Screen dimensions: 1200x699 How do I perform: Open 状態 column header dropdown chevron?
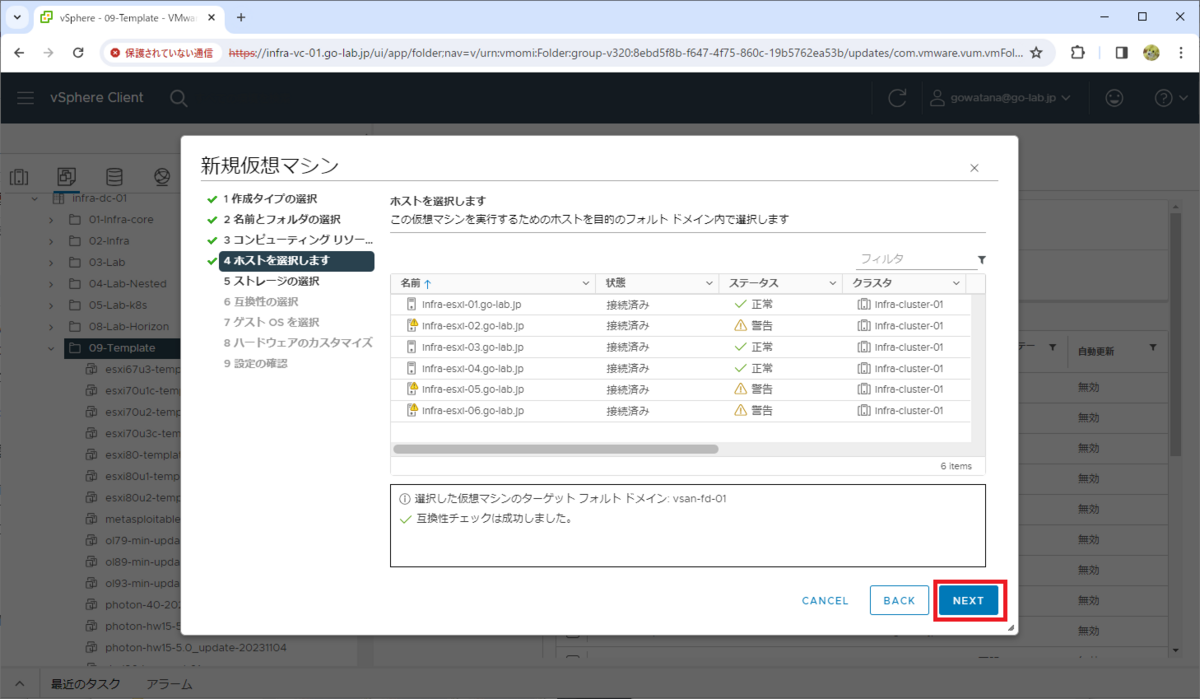click(x=709, y=284)
